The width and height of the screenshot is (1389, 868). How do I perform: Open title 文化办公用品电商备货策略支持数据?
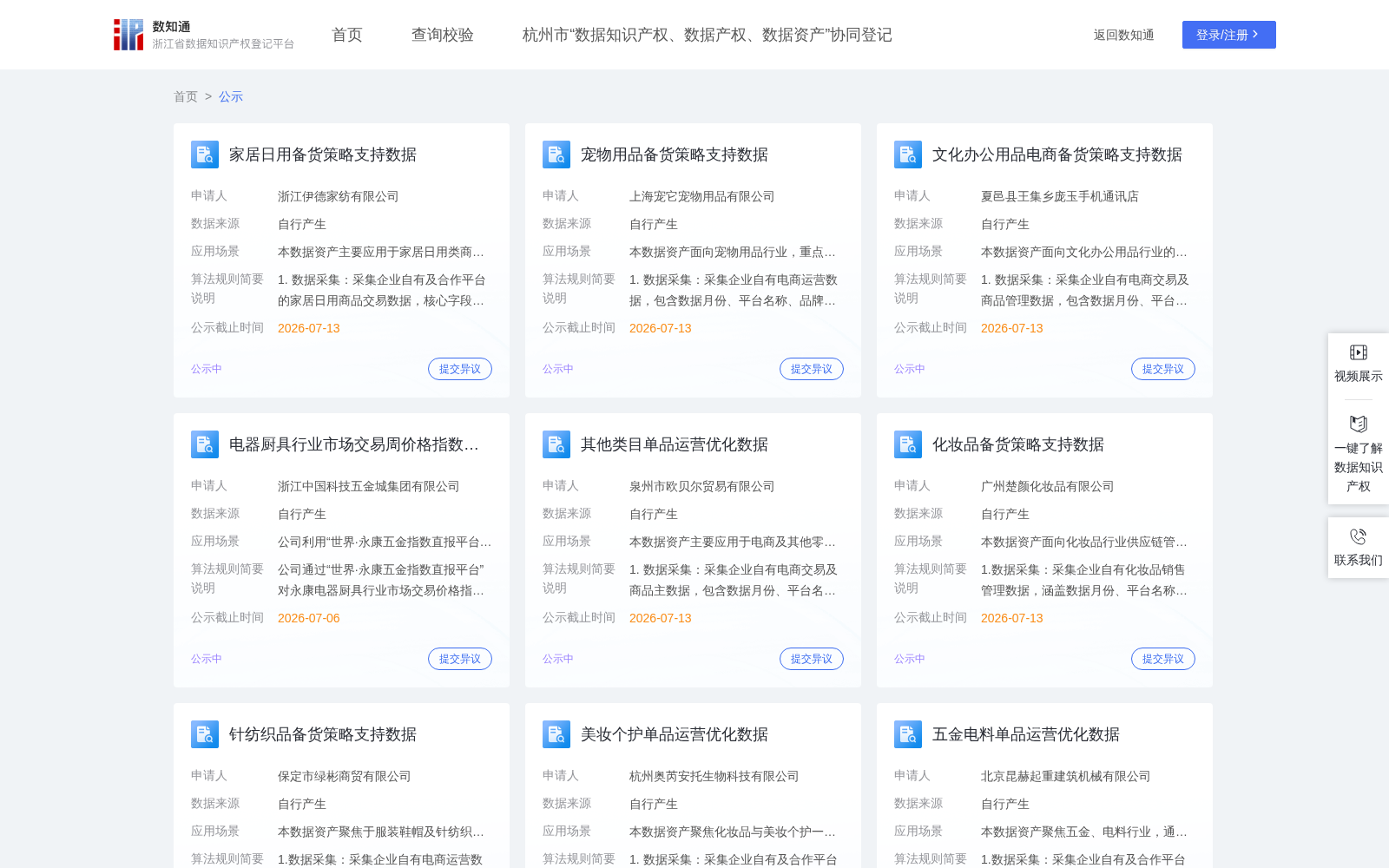[1057, 155]
